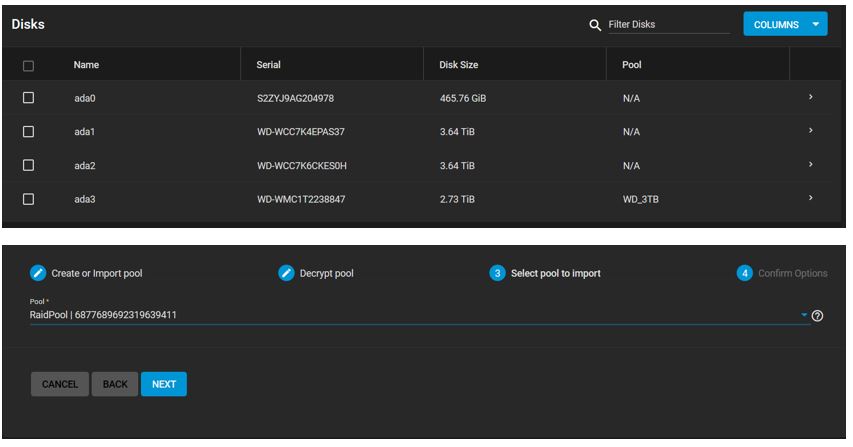The image size is (853, 447).
Task: Click the 2.73 TiB disk size cell
Action: click(x=457, y=200)
